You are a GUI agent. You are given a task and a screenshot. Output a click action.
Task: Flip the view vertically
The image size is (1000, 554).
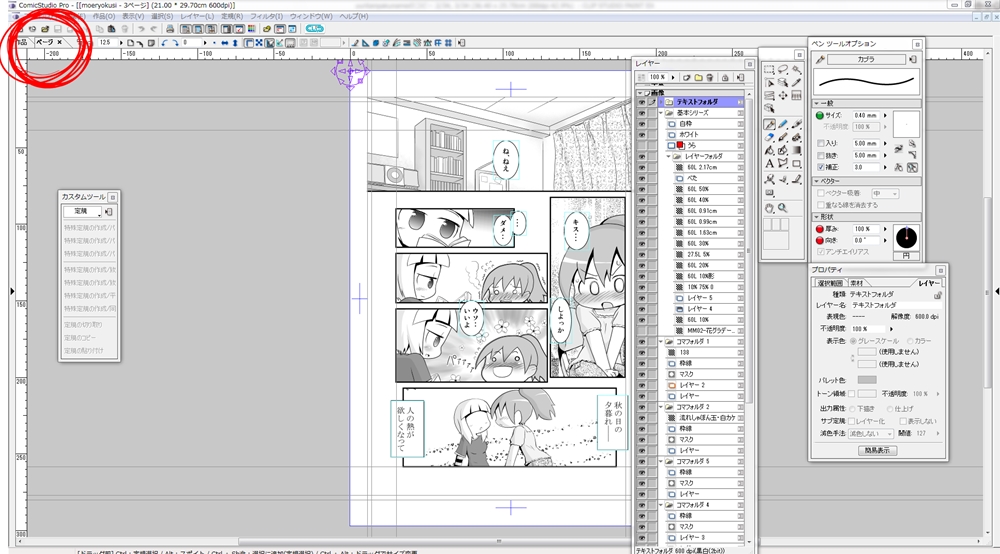click(235, 43)
